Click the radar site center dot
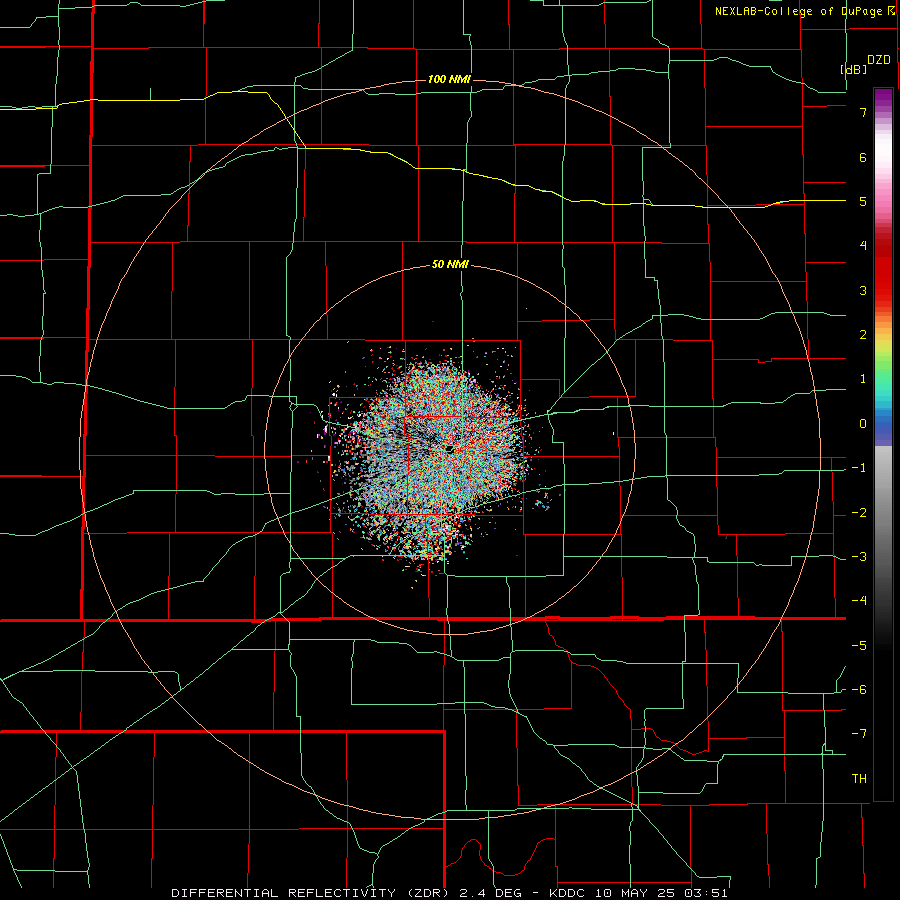900x900 pixels. [x=449, y=449]
